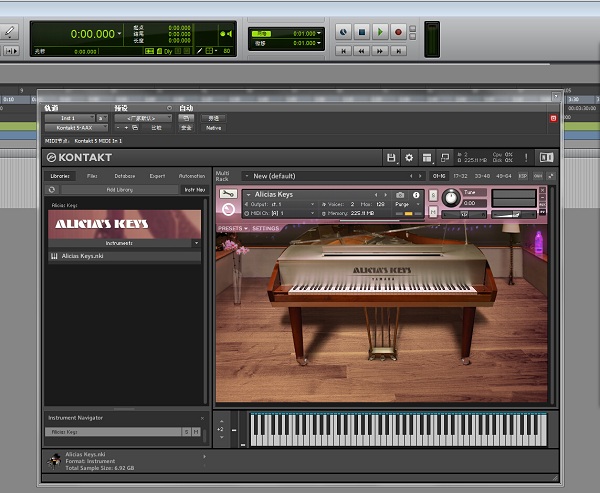Open instrument edit mode wrench
This screenshot has height=493, width=600.
click(228, 194)
